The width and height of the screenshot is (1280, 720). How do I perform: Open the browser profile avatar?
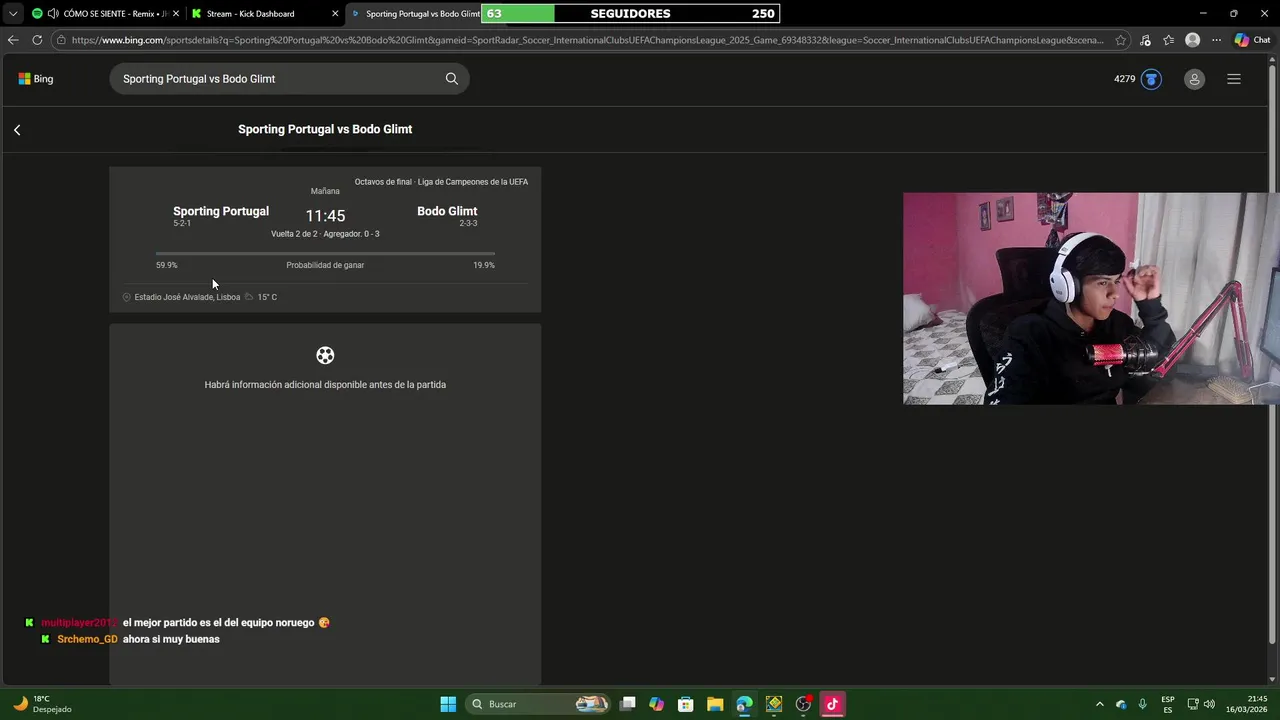(1192, 40)
